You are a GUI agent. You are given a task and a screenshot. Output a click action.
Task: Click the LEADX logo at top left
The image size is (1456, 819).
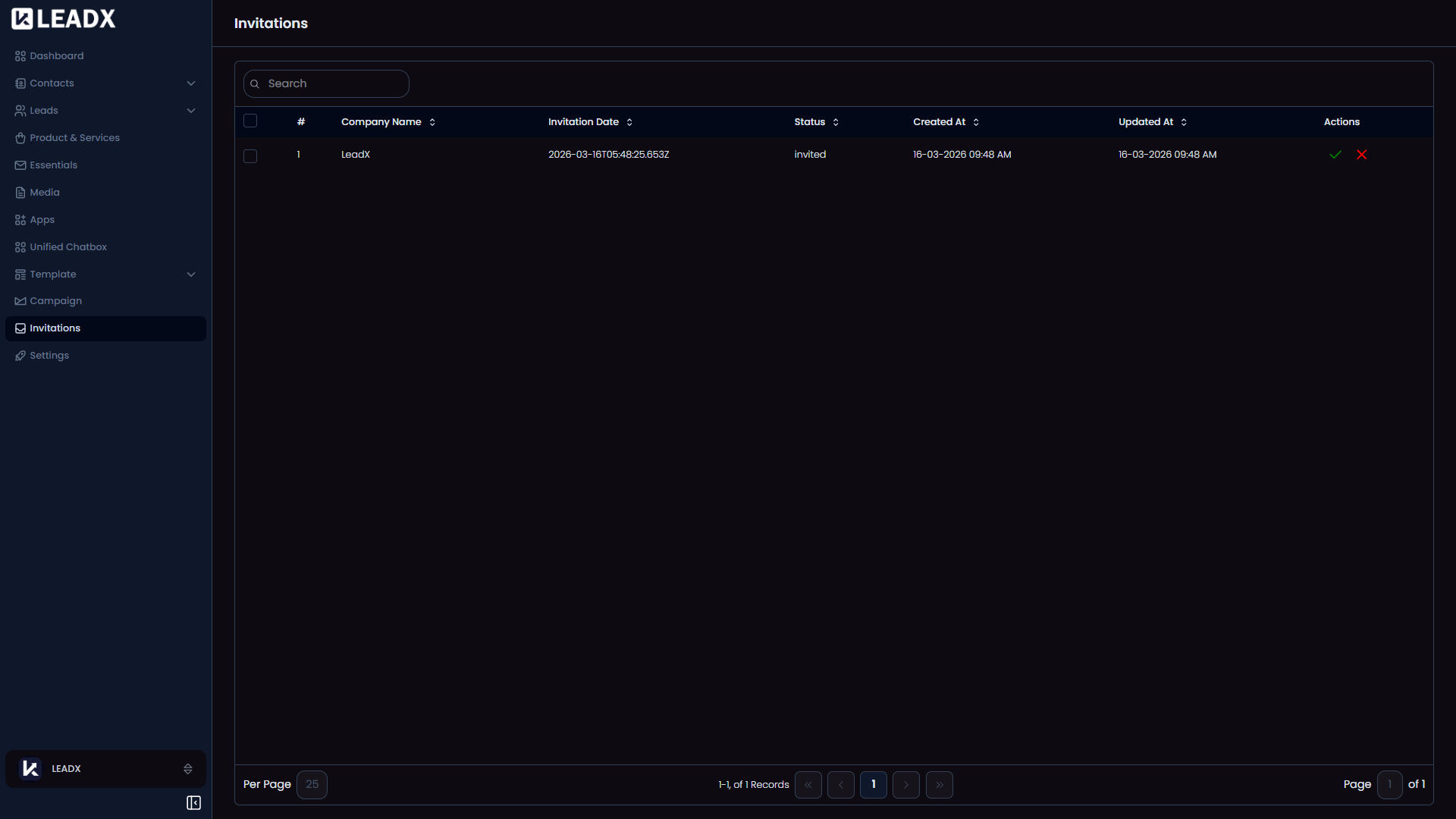(x=64, y=19)
